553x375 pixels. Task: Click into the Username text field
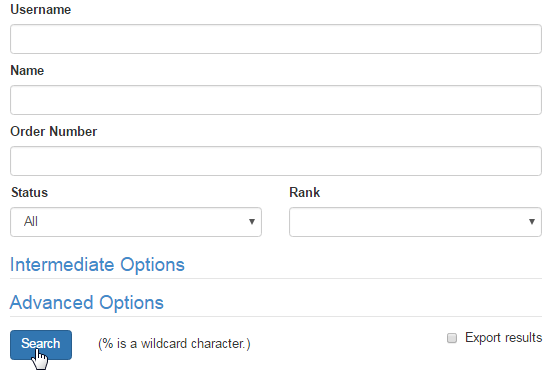click(x=276, y=39)
